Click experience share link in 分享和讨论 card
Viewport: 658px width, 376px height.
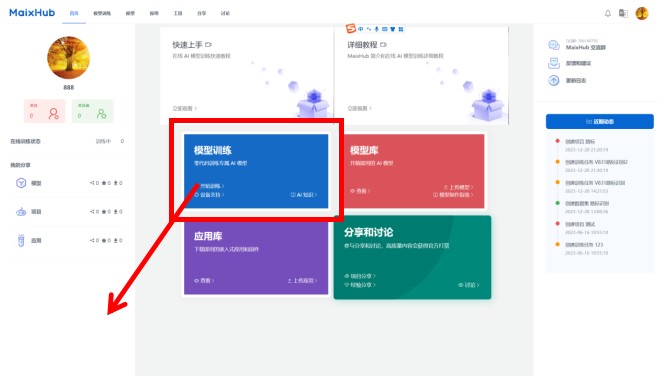[x=360, y=285]
